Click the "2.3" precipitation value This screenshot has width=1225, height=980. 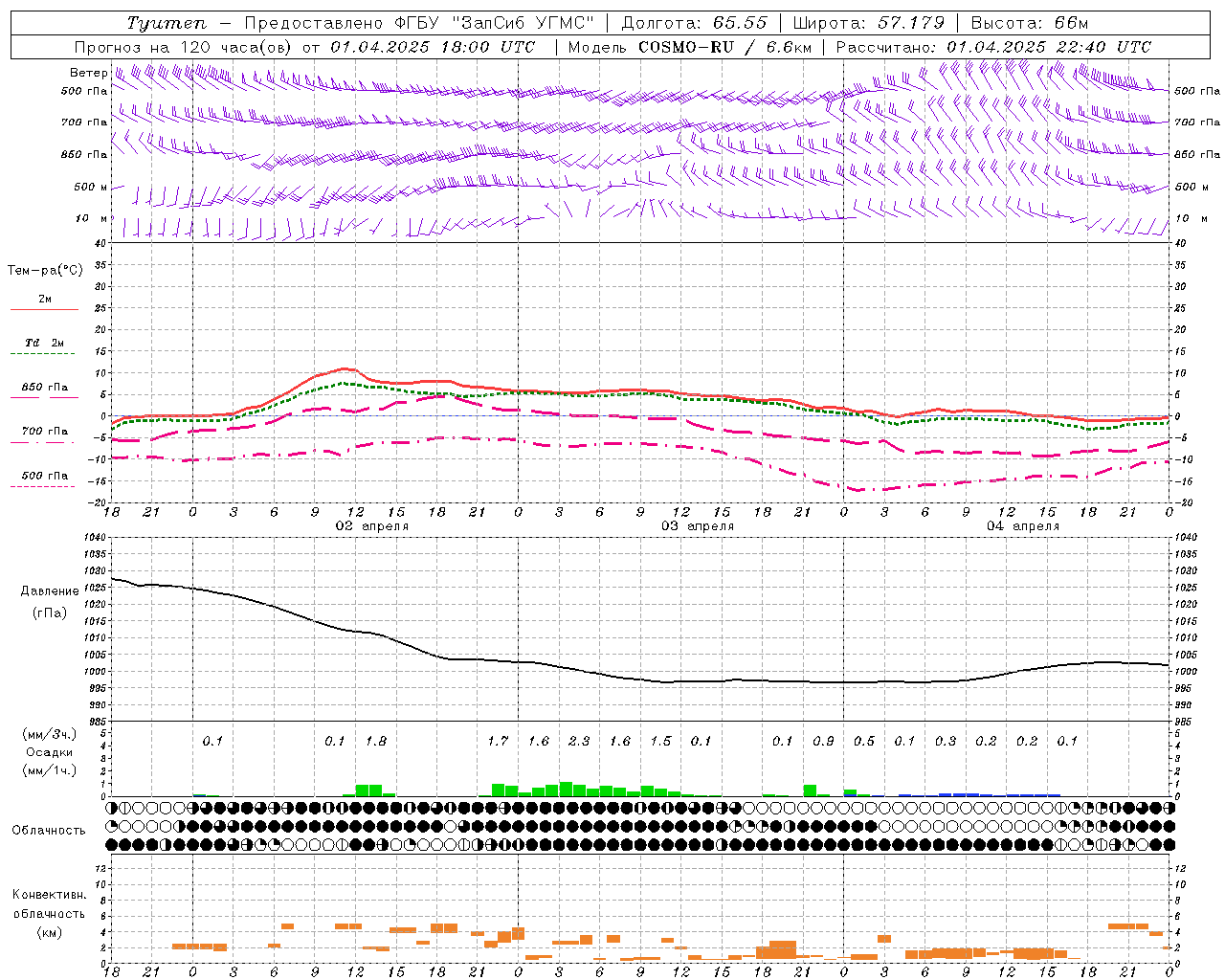(579, 741)
